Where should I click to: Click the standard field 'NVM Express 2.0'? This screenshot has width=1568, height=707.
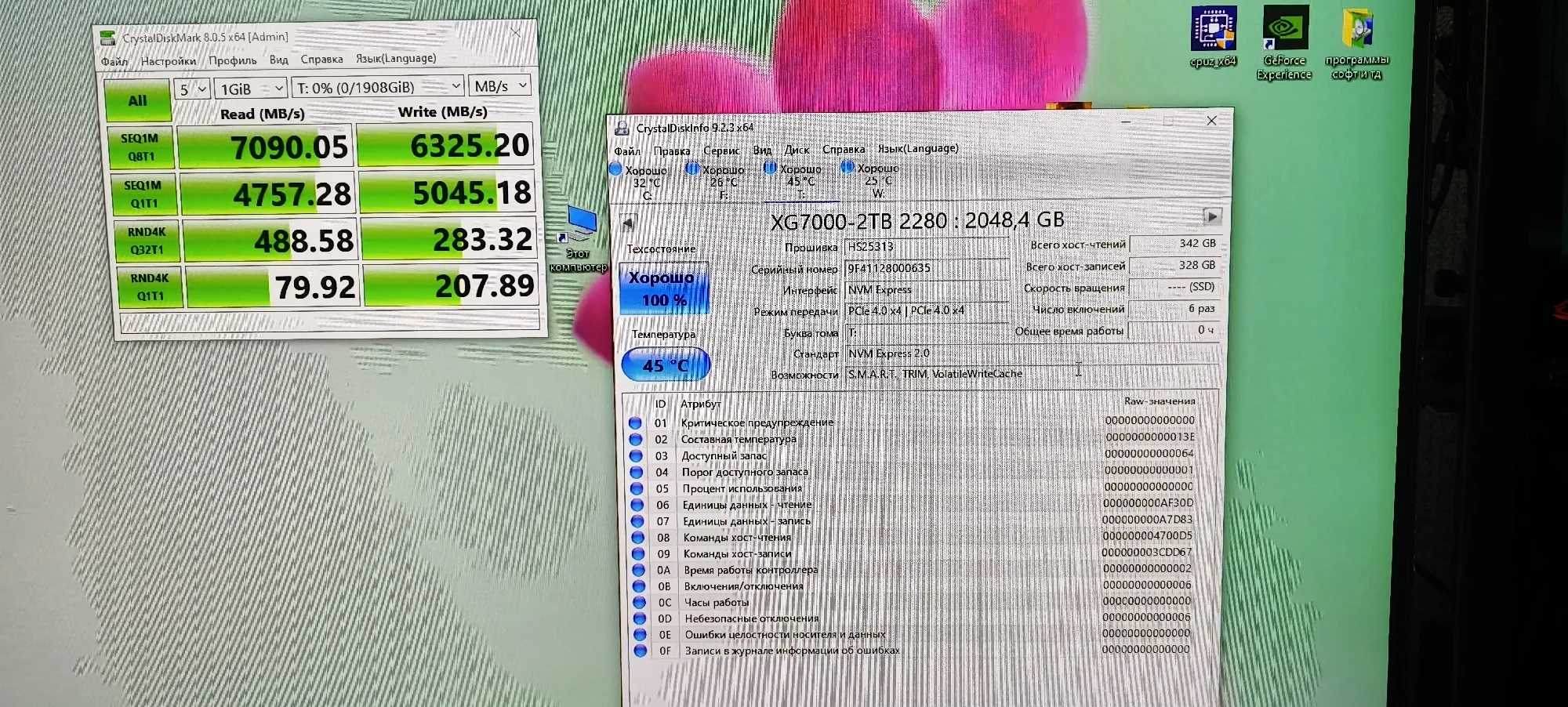1032,353
